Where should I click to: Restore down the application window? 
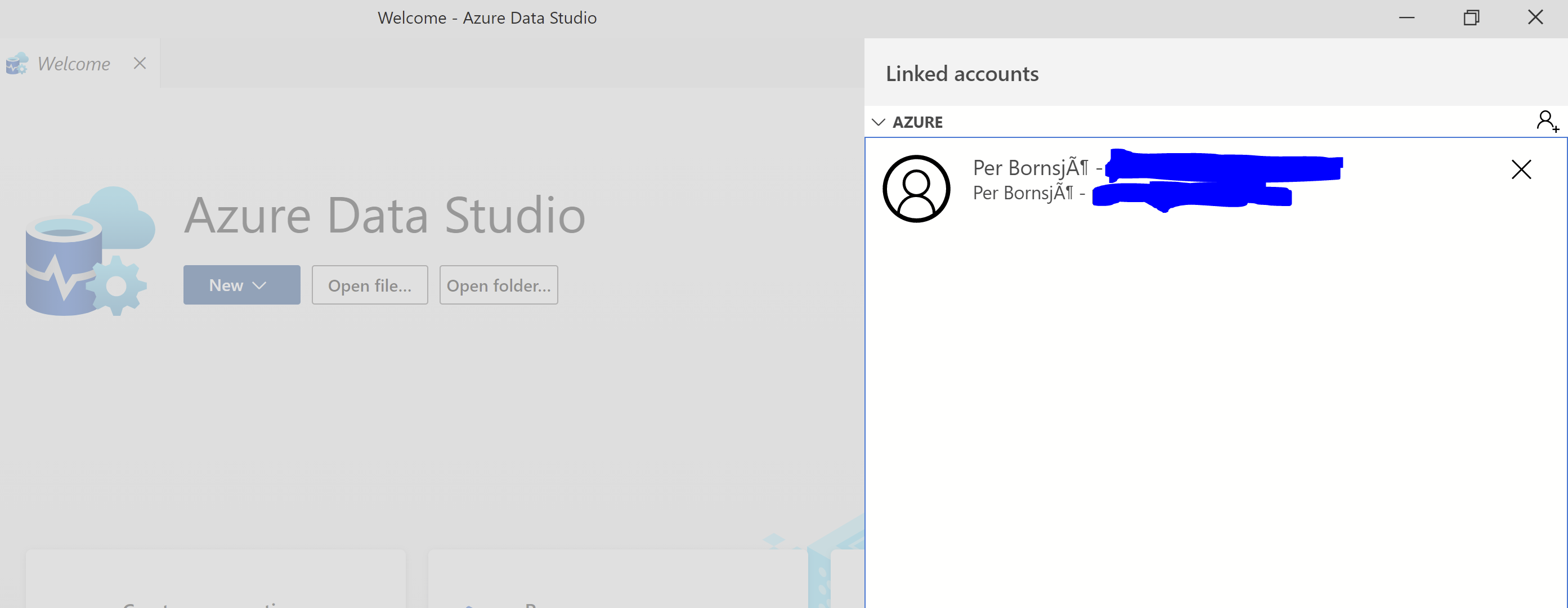click(x=1471, y=17)
